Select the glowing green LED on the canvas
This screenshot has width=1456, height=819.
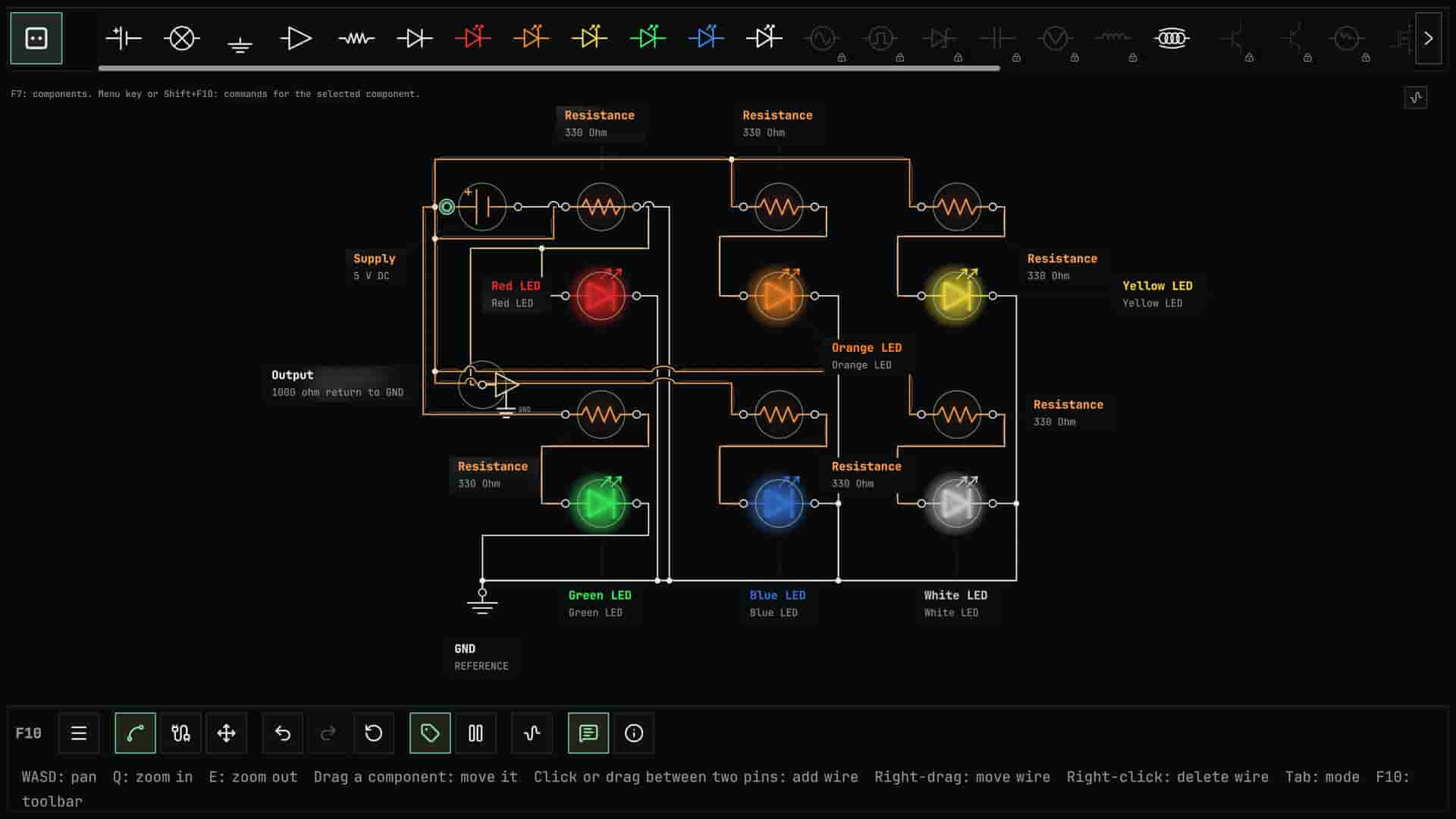click(601, 504)
